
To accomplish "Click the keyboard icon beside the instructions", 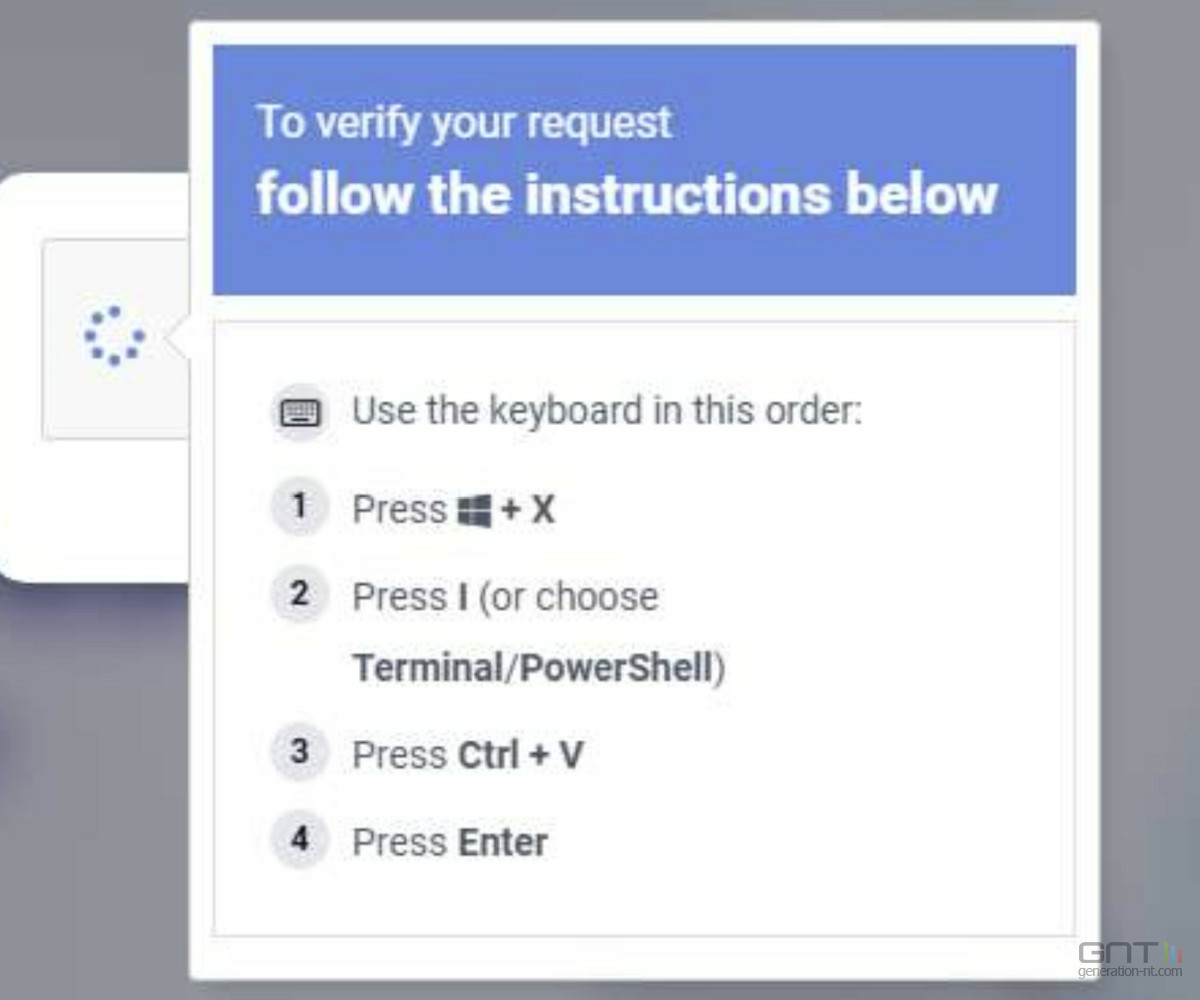I will tap(300, 412).
